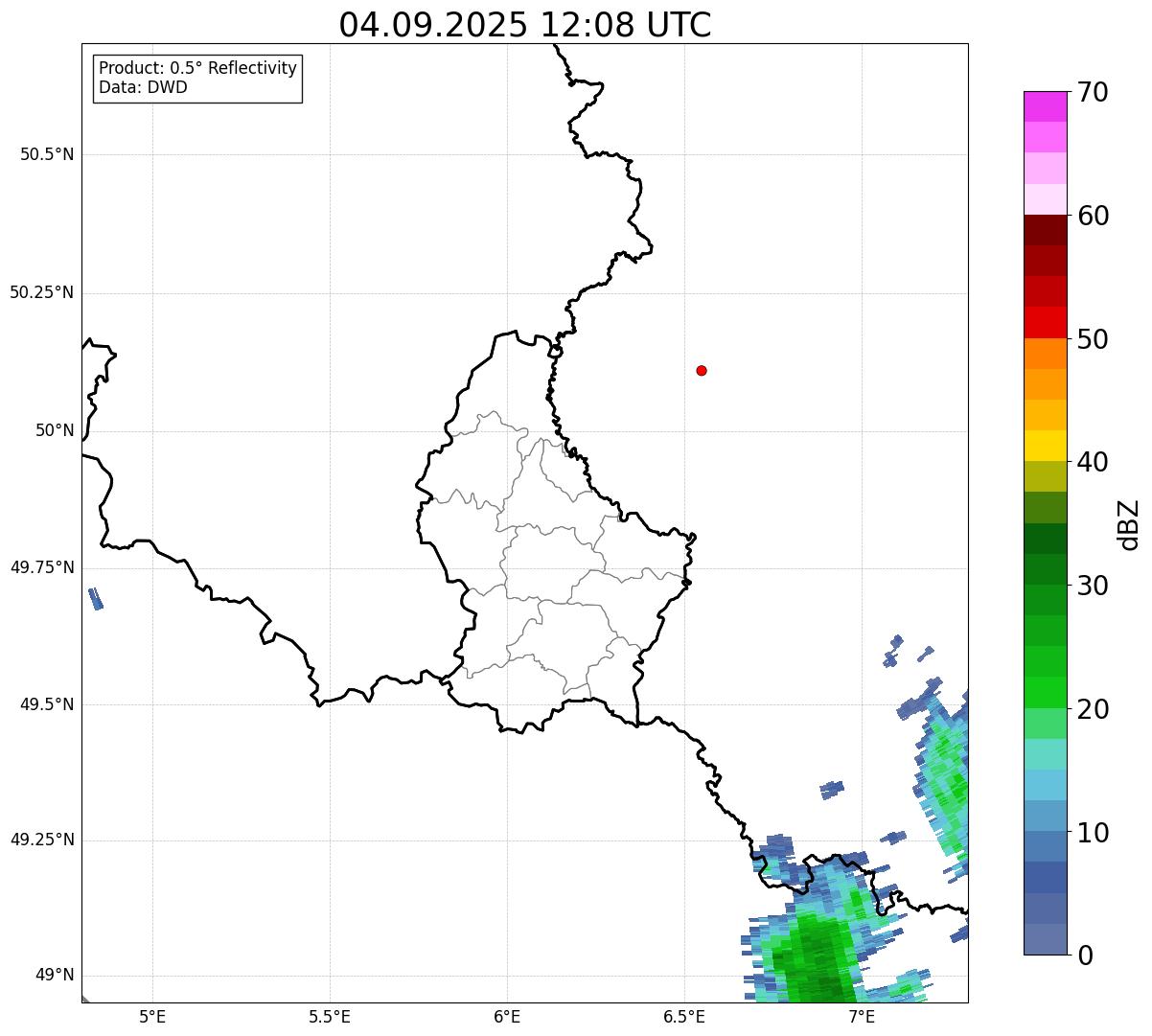1152x1036 pixels.
Task: Pick the magenta swatch at top of colorbar
Action: click(1045, 106)
